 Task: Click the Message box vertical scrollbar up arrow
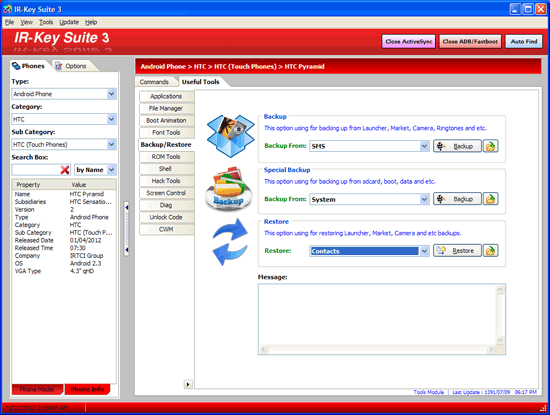click(500, 290)
